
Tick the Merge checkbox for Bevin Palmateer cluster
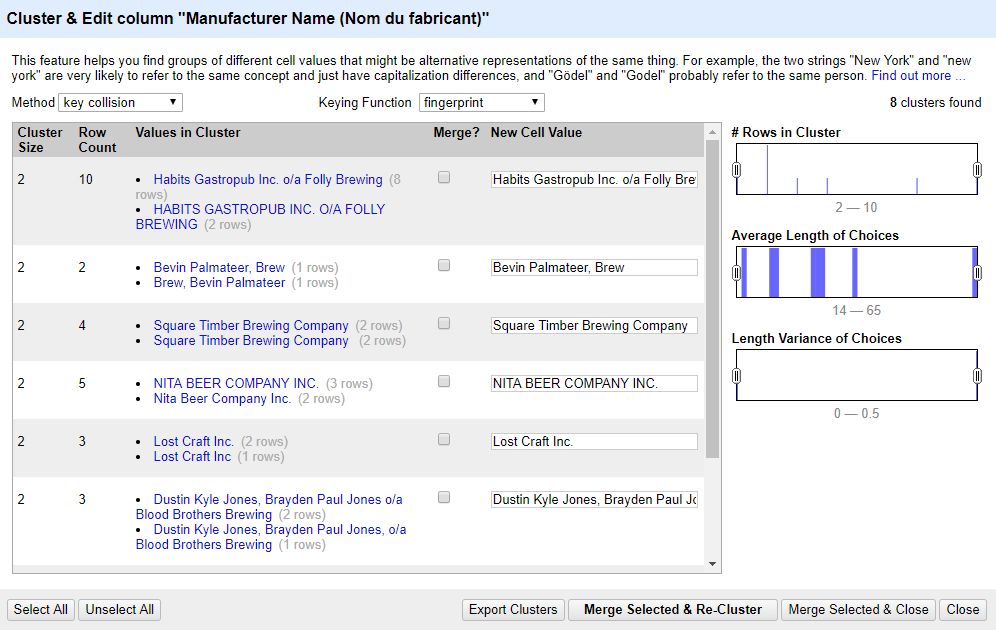444,265
